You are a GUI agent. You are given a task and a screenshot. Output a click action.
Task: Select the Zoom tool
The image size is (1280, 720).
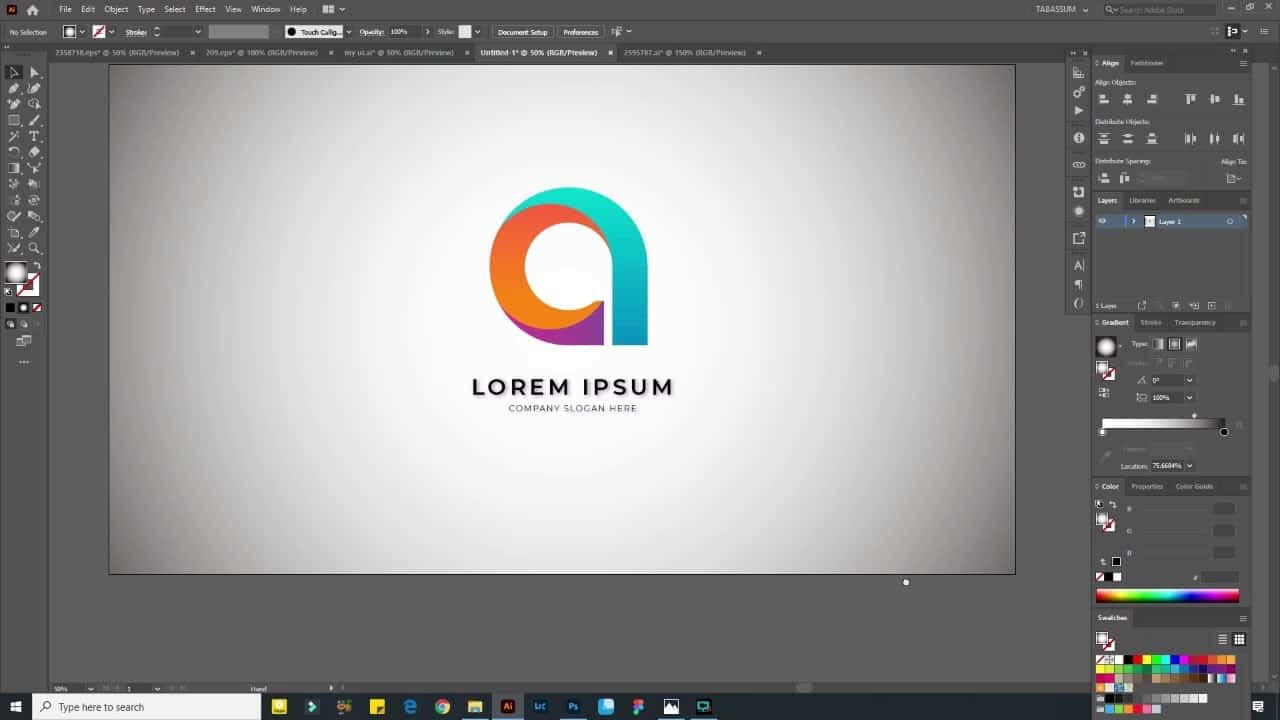coord(34,248)
